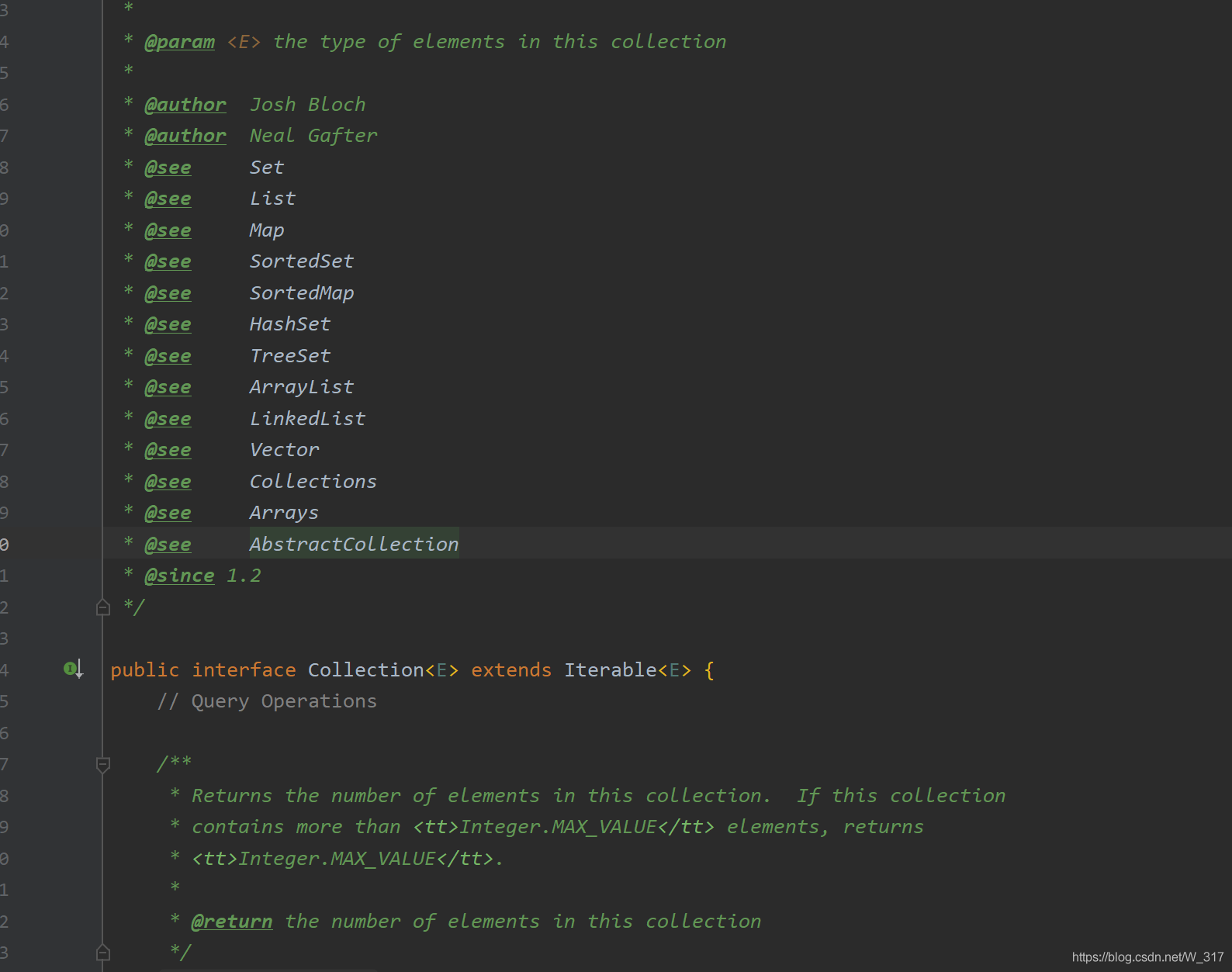The width and height of the screenshot is (1232, 972).
Task: Click the @author tag before Josh Bloch
Action: coord(185,105)
